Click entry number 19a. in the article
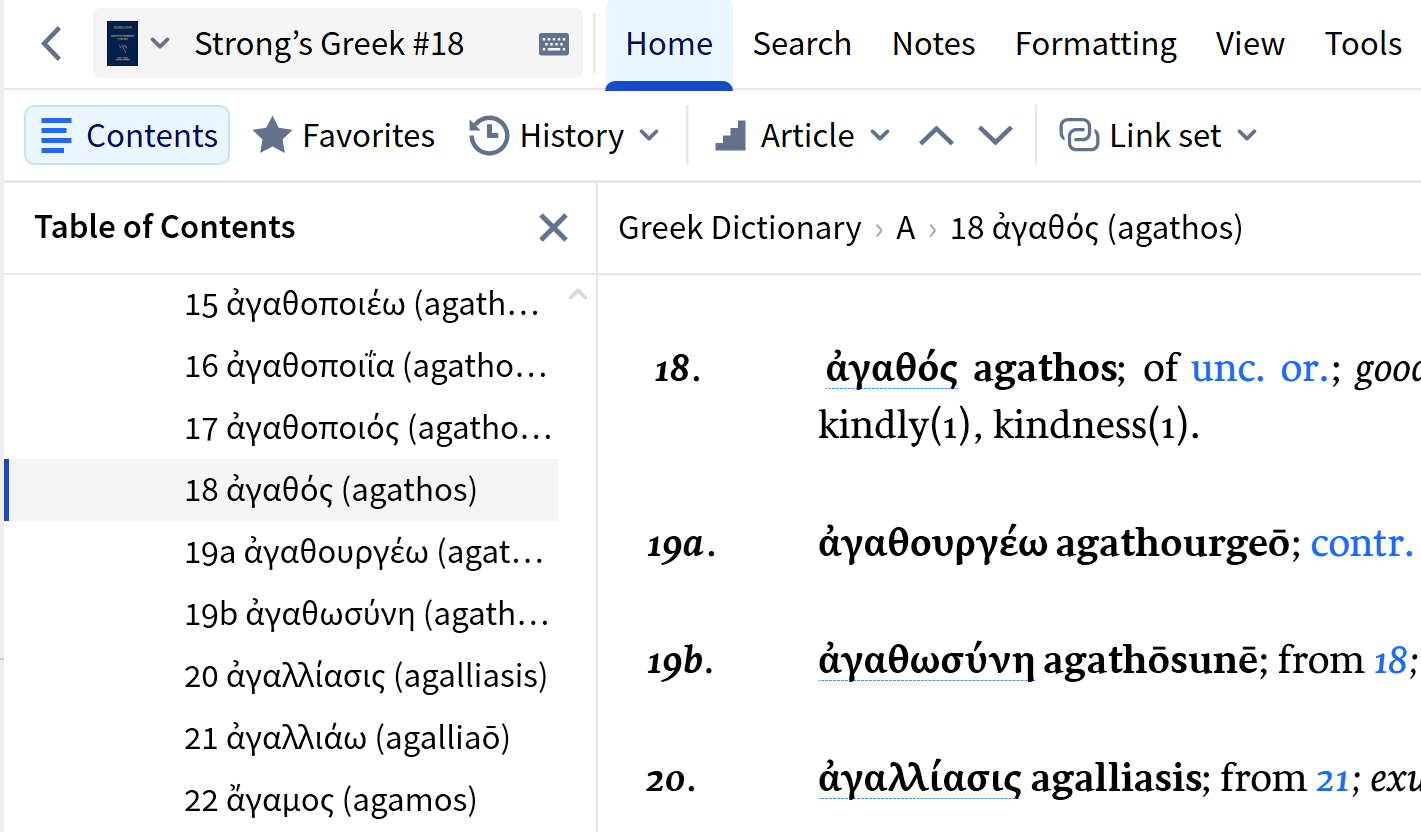Viewport: 1421px width, 832px height. pyautogui.click(x=681, y=546)
